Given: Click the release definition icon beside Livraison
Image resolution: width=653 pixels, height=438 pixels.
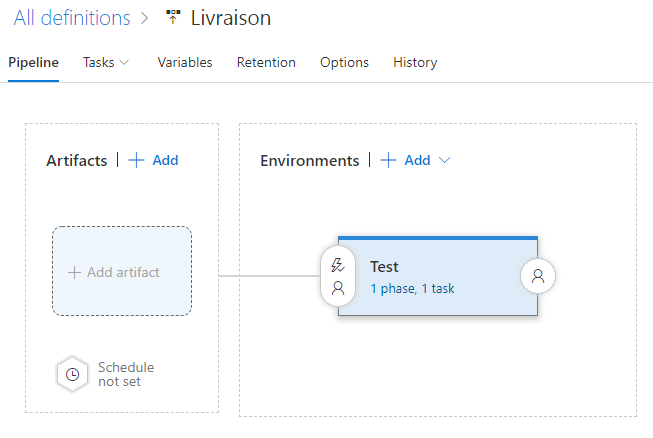Looking at the screenshot, I should (173, 17).
